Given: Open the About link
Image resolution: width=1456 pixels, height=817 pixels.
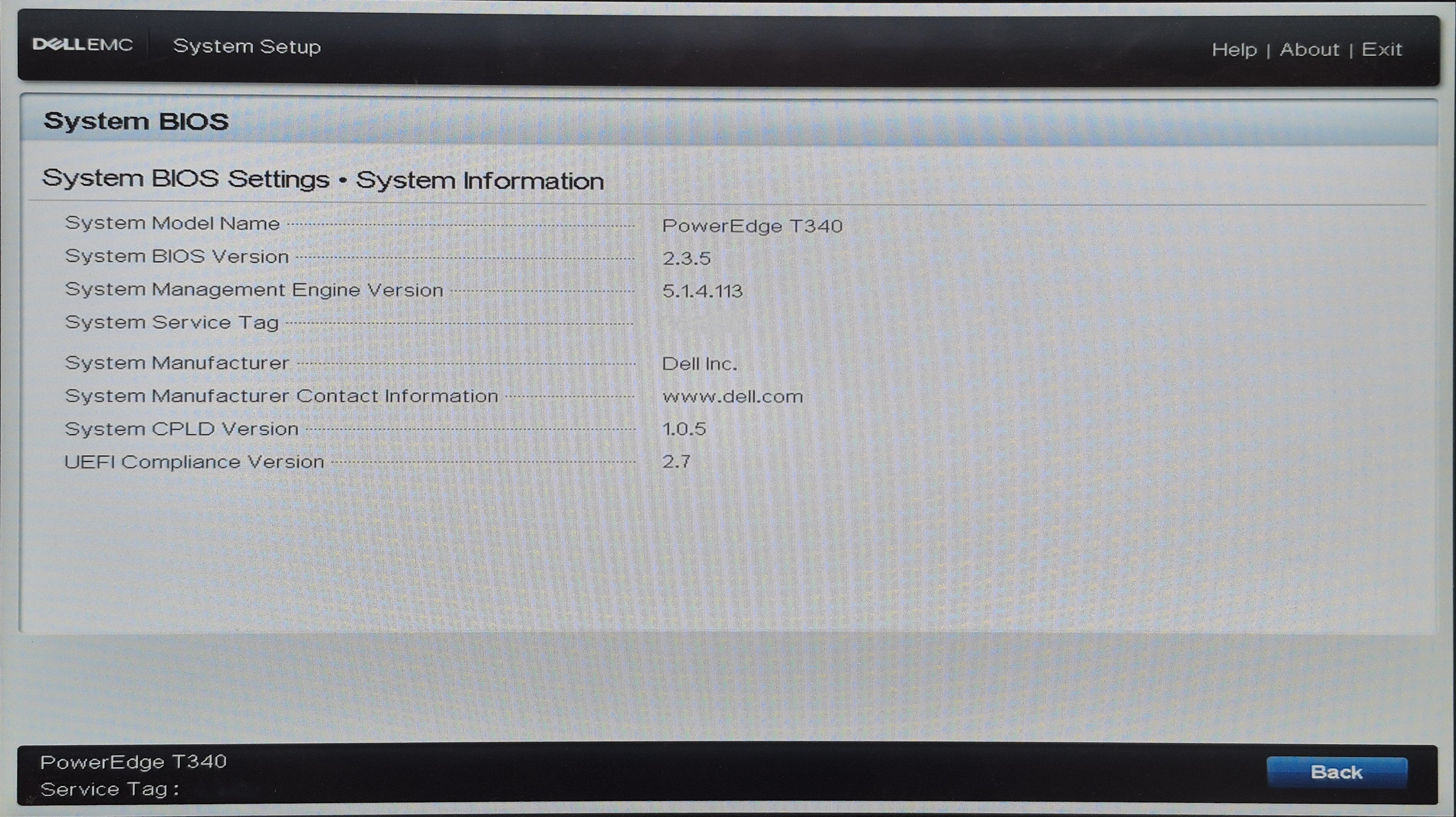Looking at the screenshot, I should click(1309, 49).
